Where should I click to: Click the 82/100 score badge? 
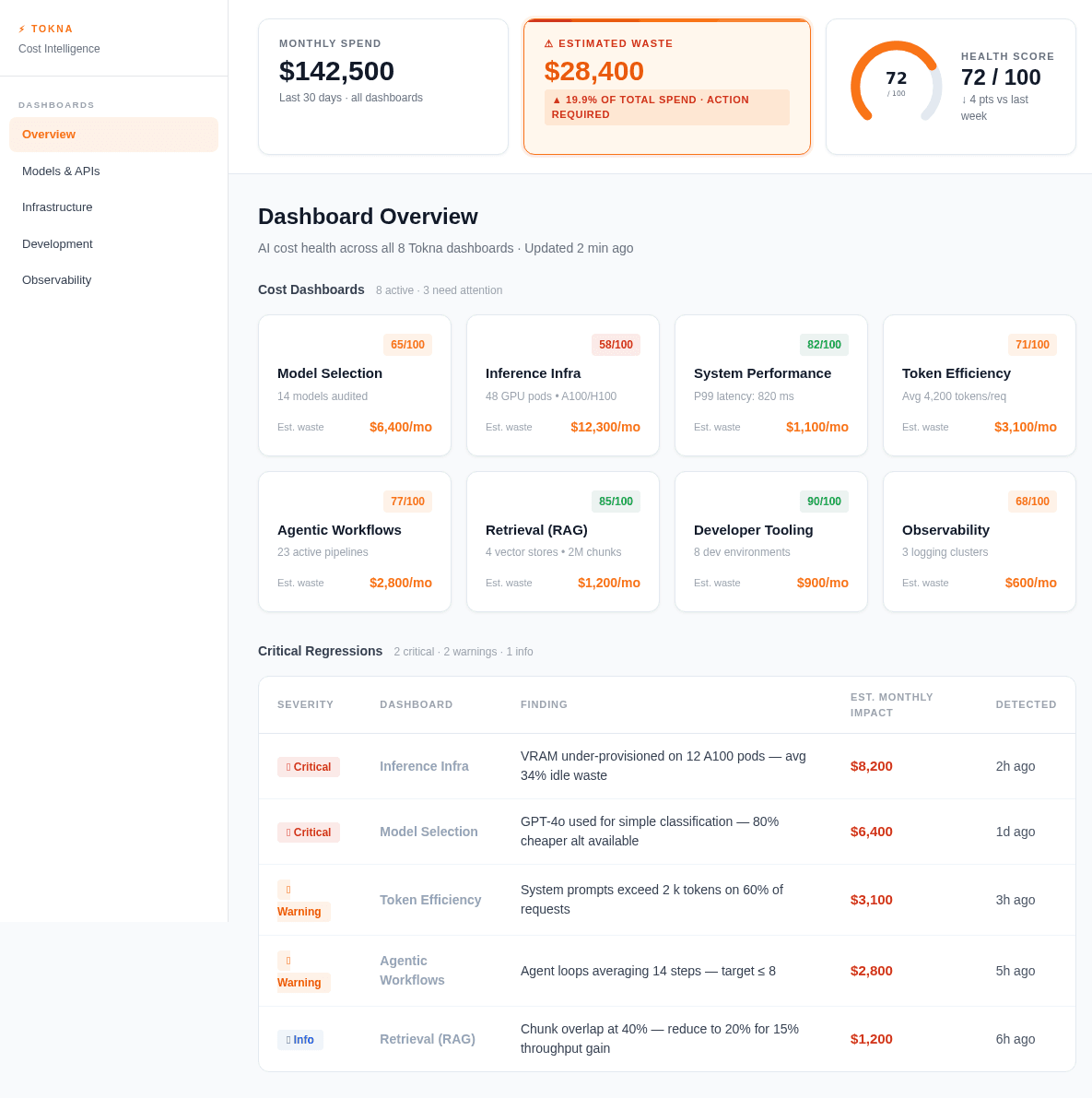point(824,345)
